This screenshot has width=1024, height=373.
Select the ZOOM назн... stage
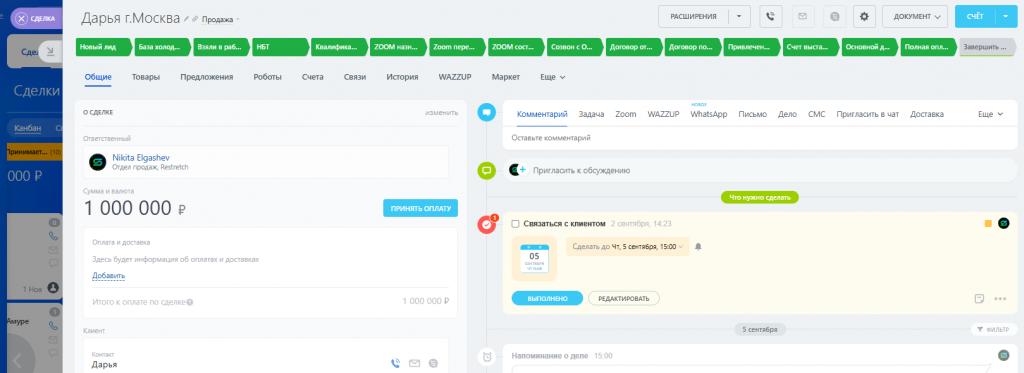[x=397, y=48]
